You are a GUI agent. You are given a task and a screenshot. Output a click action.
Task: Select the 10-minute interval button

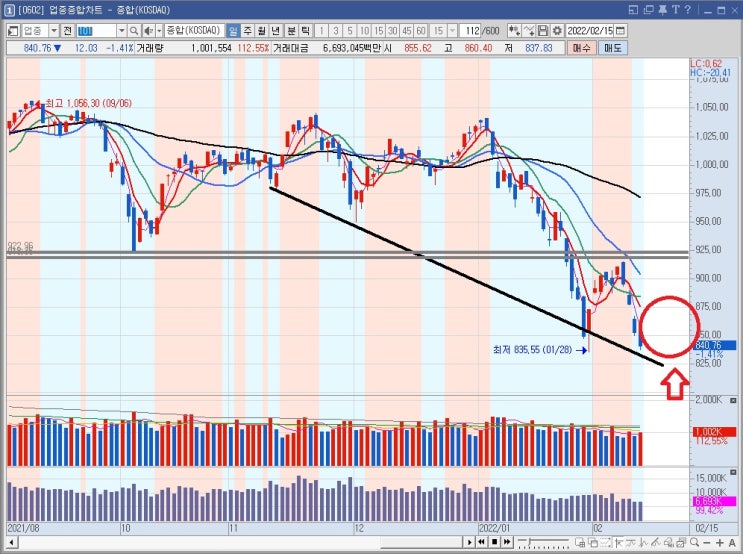pos(364,31)
